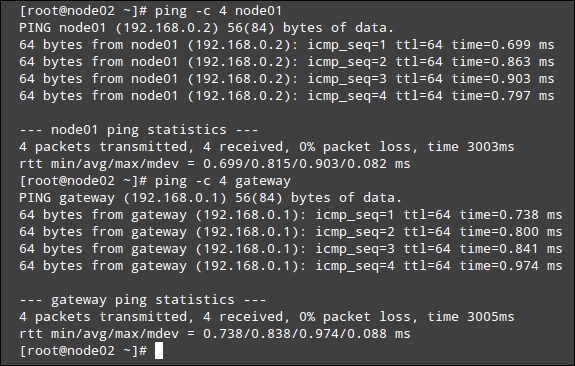Click the gateway reply with time=0.800 ms
Screen dimensions: 575x366
pos(291,232)
